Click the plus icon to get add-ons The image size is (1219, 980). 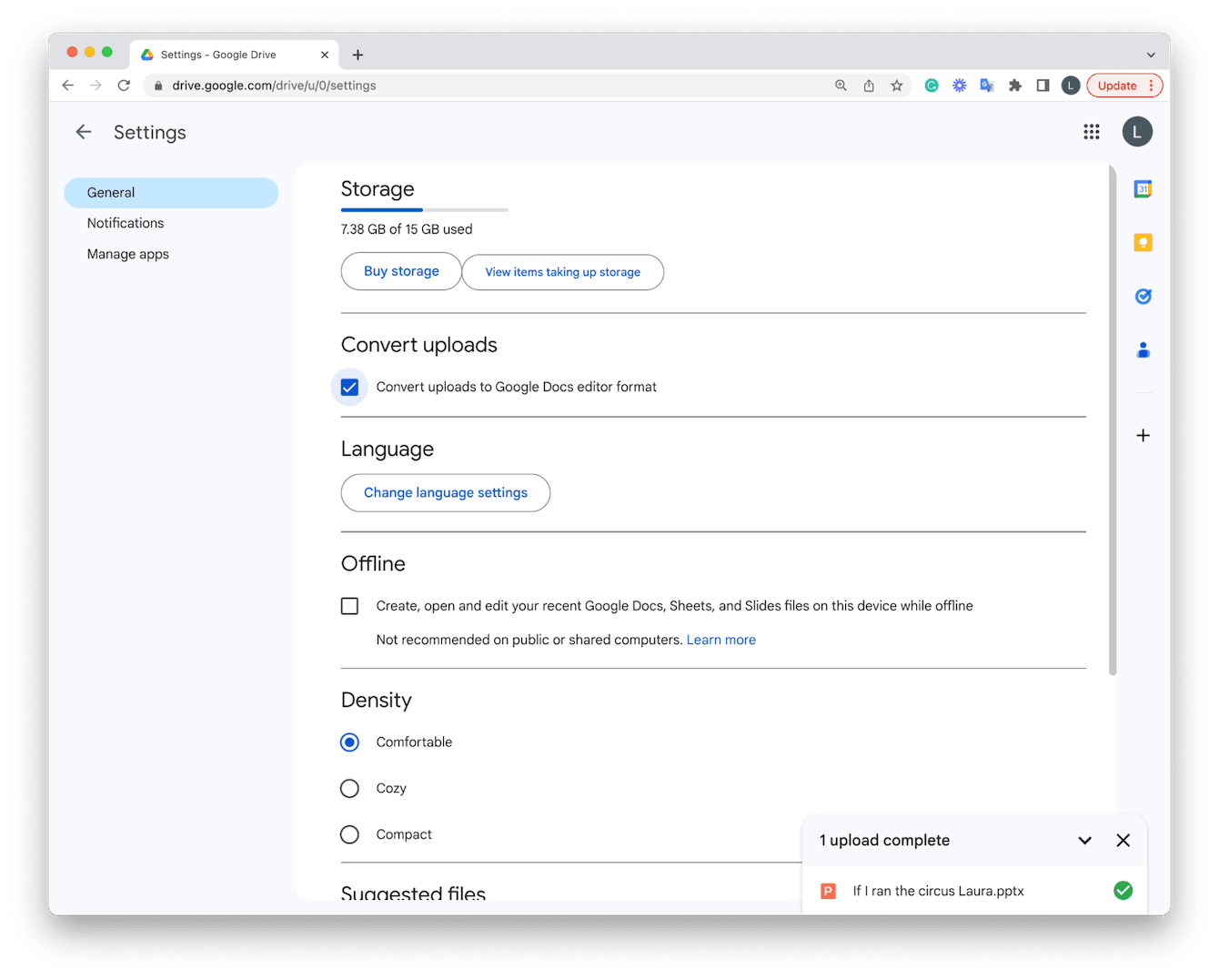point(1143,436)
